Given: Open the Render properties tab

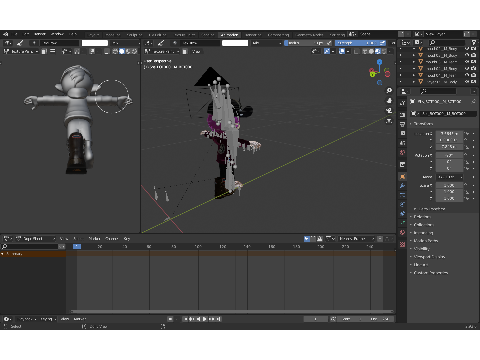Looking at the screenshot, I should click(x=403, y=114).
